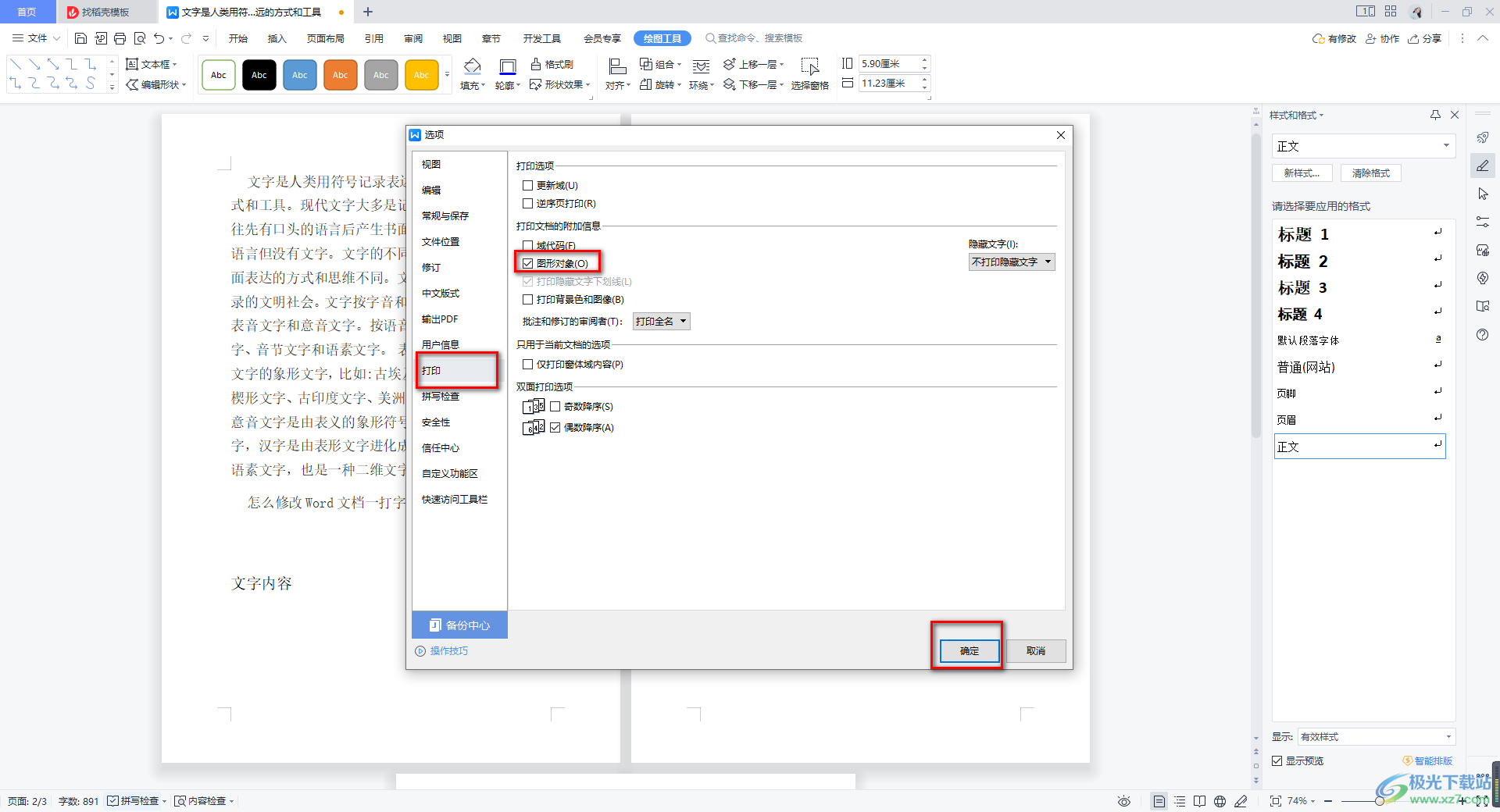
Task: Click the 备份中心 button
Action: tap(459, 625)
